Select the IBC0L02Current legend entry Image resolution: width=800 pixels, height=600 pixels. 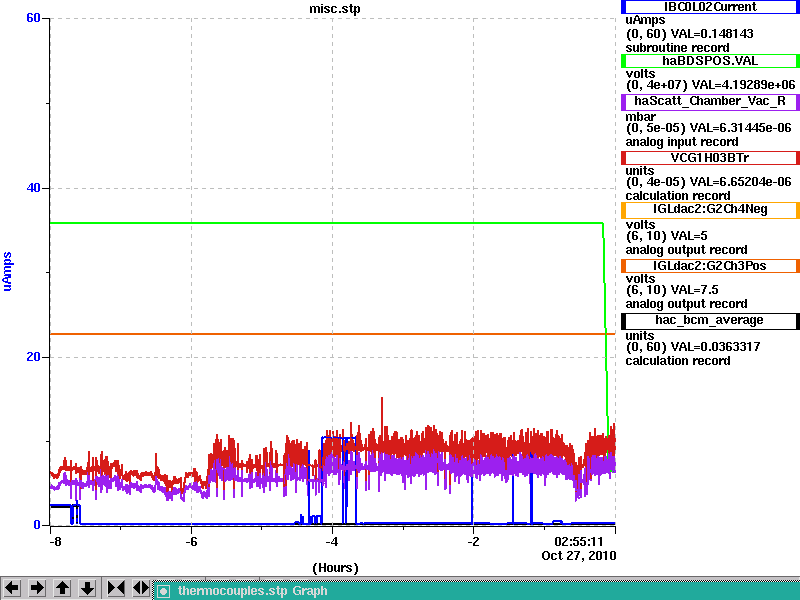(x=710, y=7)
